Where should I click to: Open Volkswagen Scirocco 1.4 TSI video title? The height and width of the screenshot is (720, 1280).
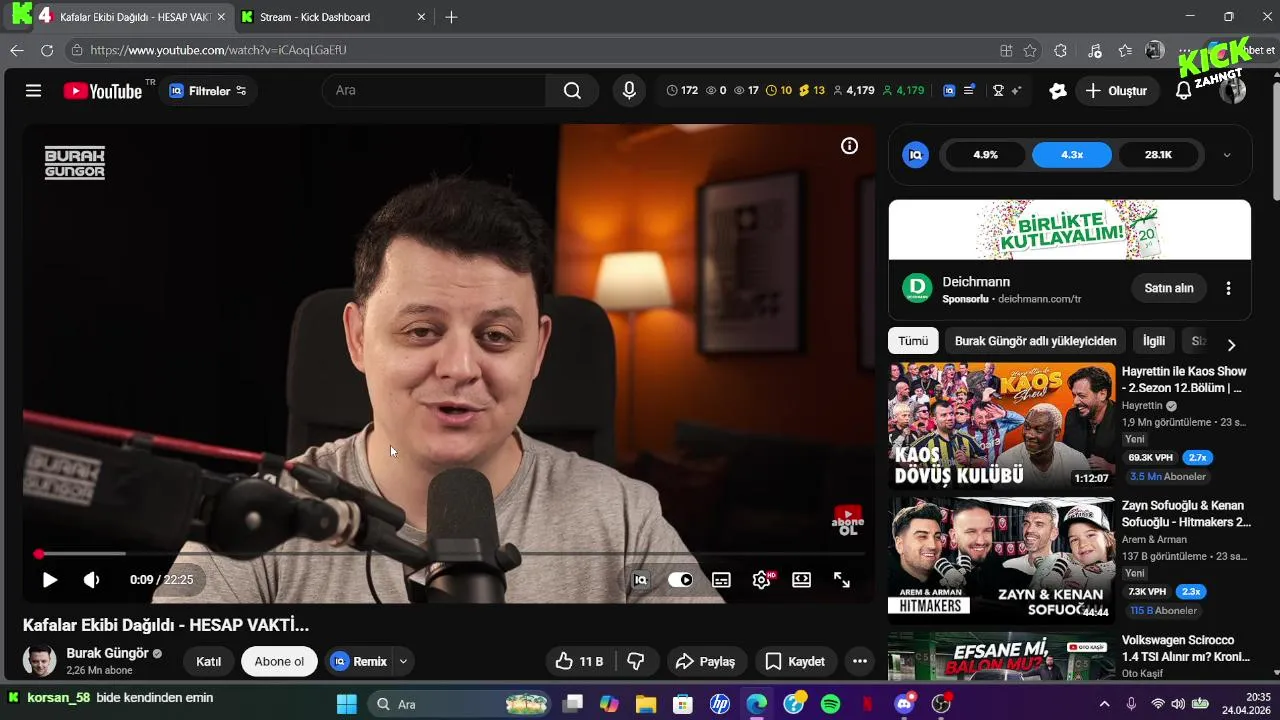point(1186,648)
